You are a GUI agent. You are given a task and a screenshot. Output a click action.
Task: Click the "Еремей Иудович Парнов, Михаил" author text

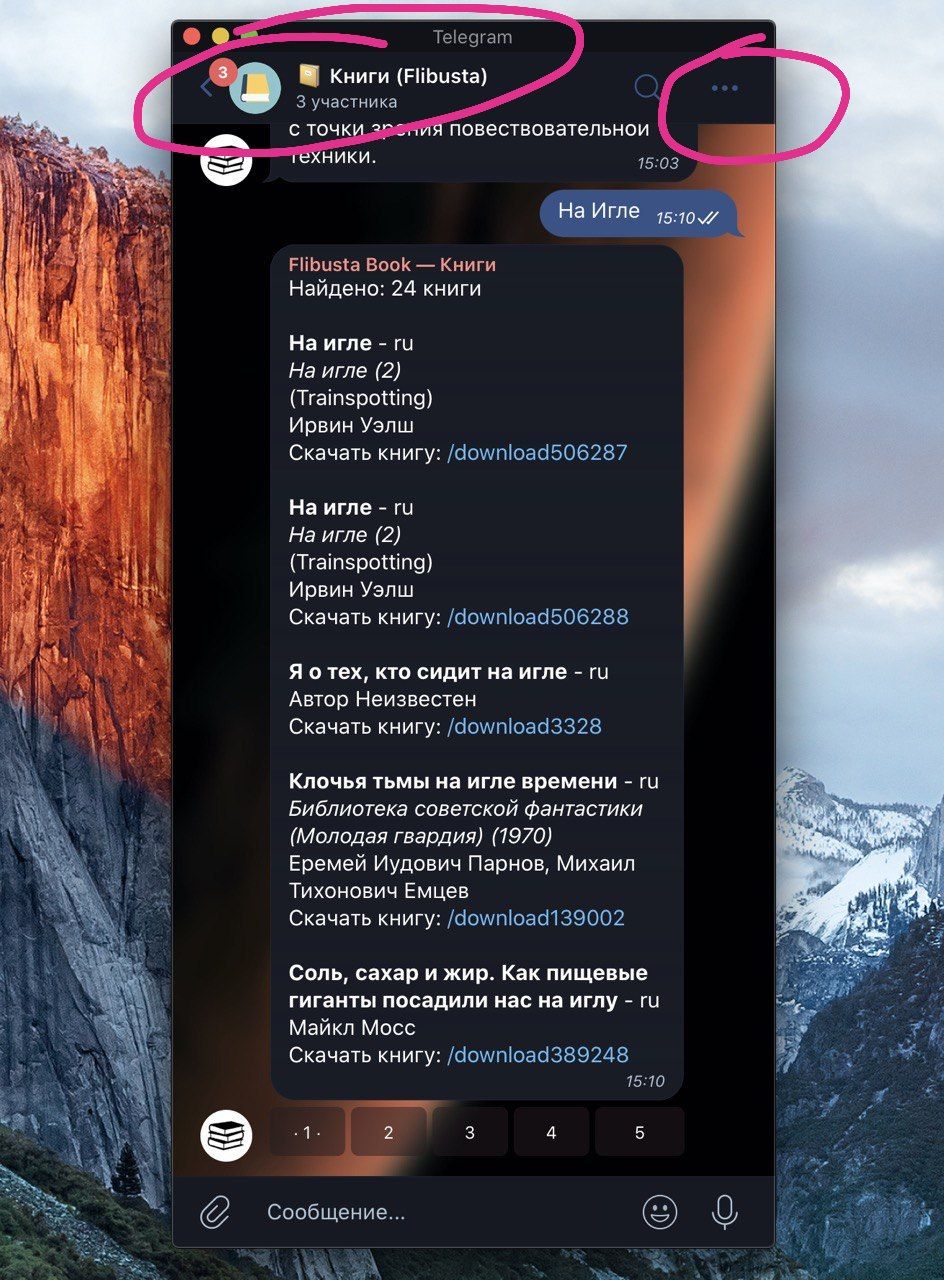click(462, 863)
